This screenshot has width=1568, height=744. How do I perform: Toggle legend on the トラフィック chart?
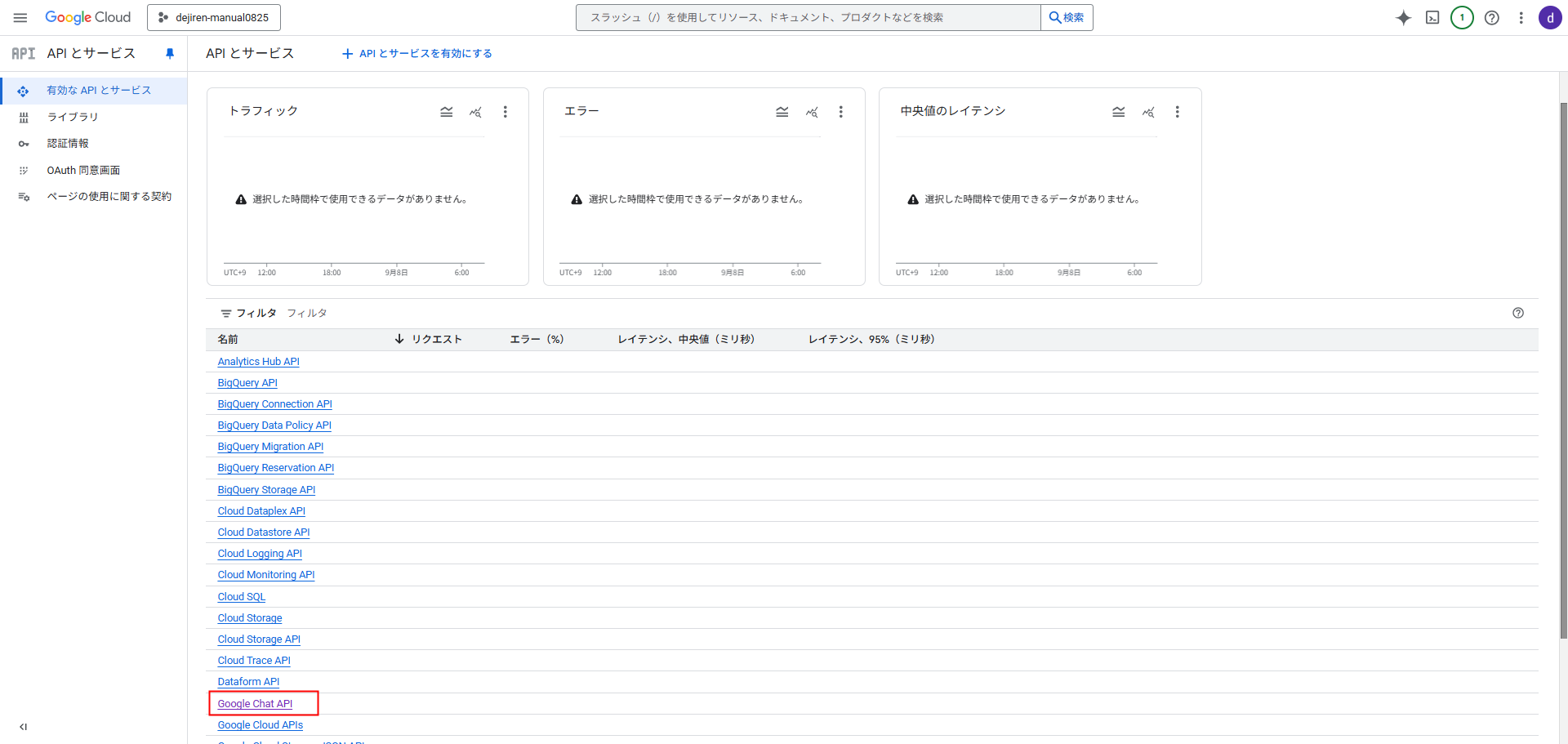pos(446,112)
